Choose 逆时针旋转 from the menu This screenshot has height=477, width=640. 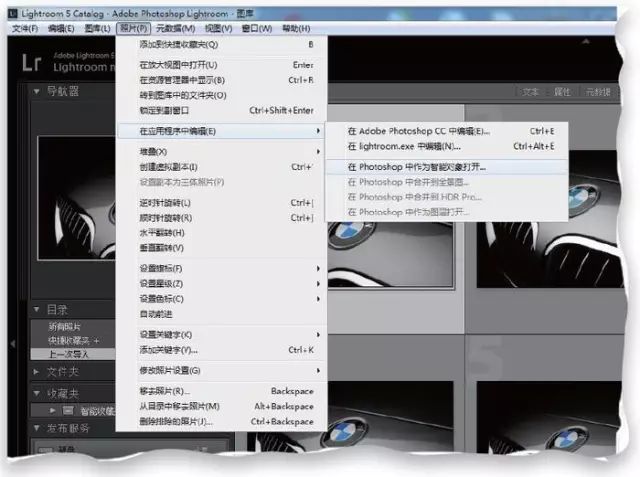click(165, 203)
